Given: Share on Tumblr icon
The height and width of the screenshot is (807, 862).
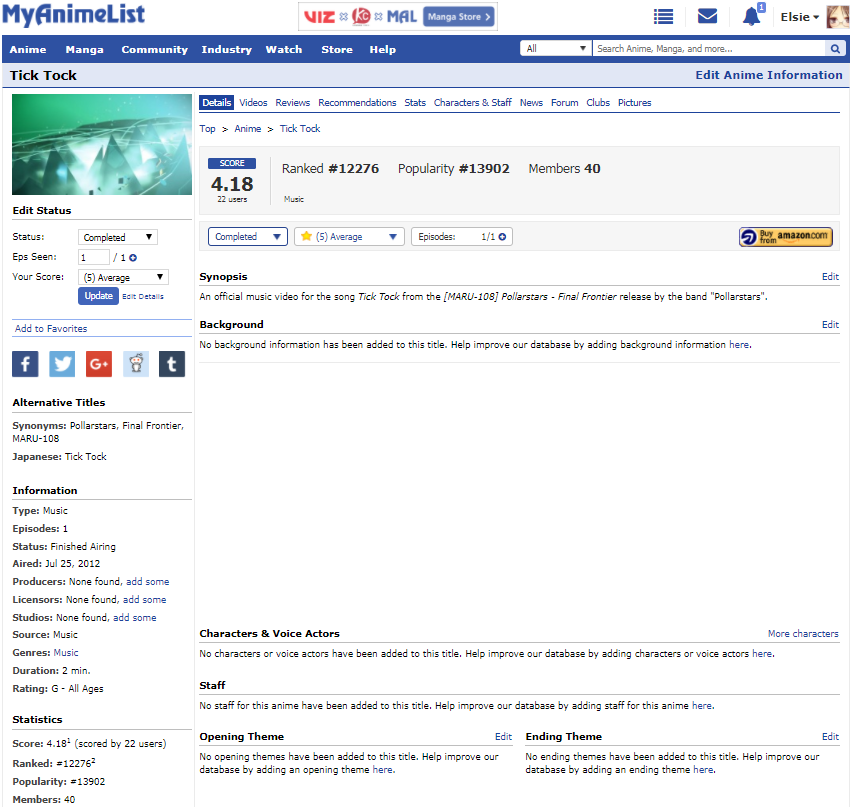Looking at the screenshot, I should point(172,364).
